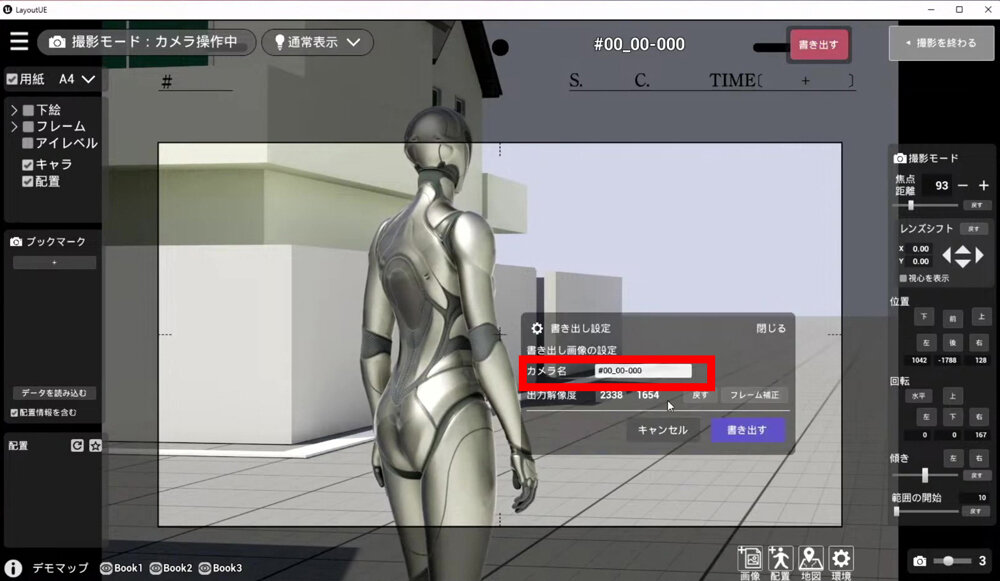Expand the 下絵 tree item
Image resolution: width=1000 pixels, height=581 pixels.
(x=14, y=110)
